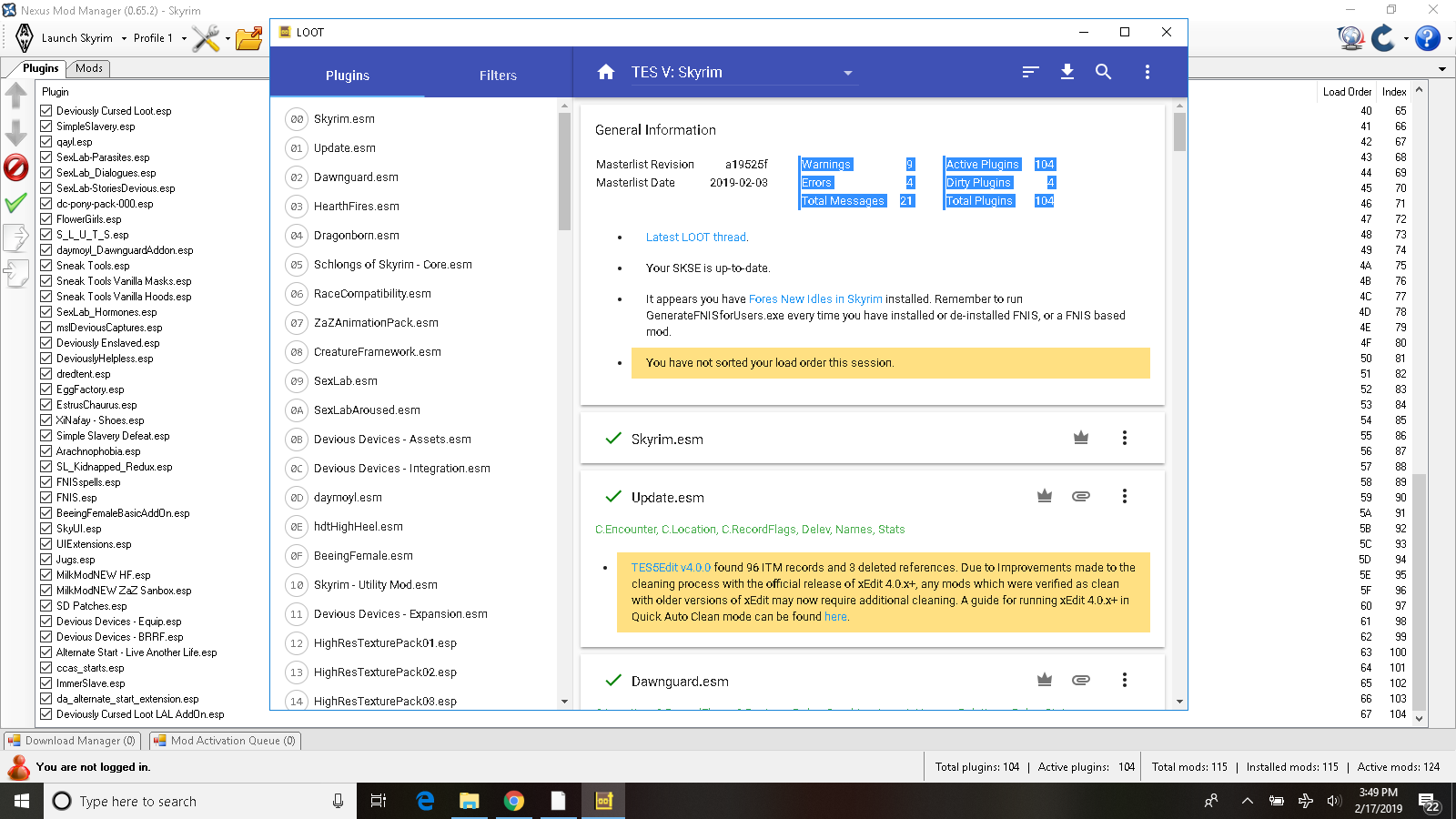Open the panel options dropdown arrow
The image size is (1456, 819).
(1442, 69)
